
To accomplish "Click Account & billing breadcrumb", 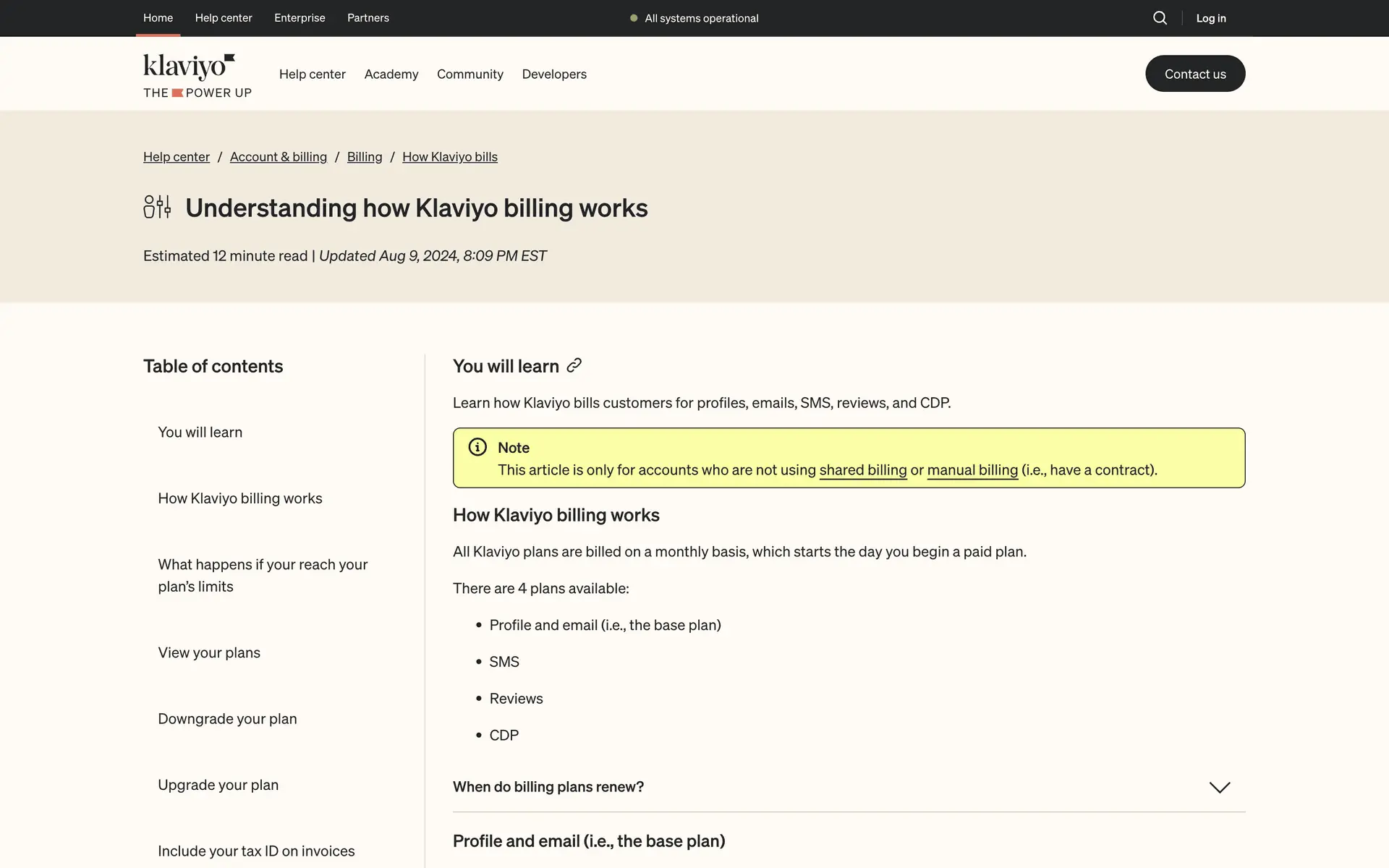I will (278, 157).
